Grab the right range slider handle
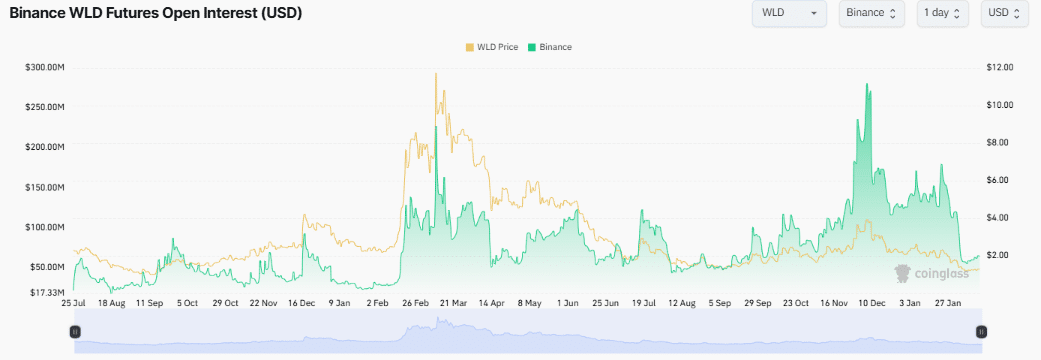This screenshot has height=360, width=1041. (981, 331)
